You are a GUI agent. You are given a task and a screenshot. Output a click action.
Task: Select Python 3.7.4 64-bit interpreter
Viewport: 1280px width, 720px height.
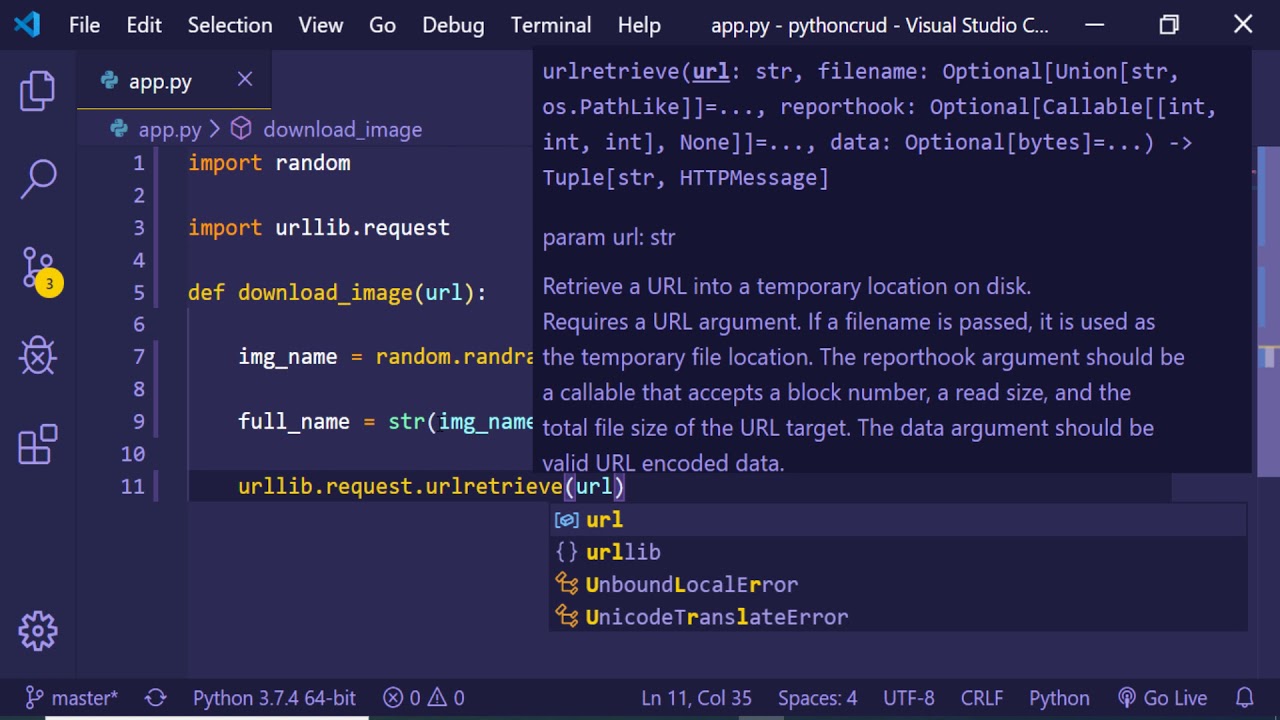274,698
